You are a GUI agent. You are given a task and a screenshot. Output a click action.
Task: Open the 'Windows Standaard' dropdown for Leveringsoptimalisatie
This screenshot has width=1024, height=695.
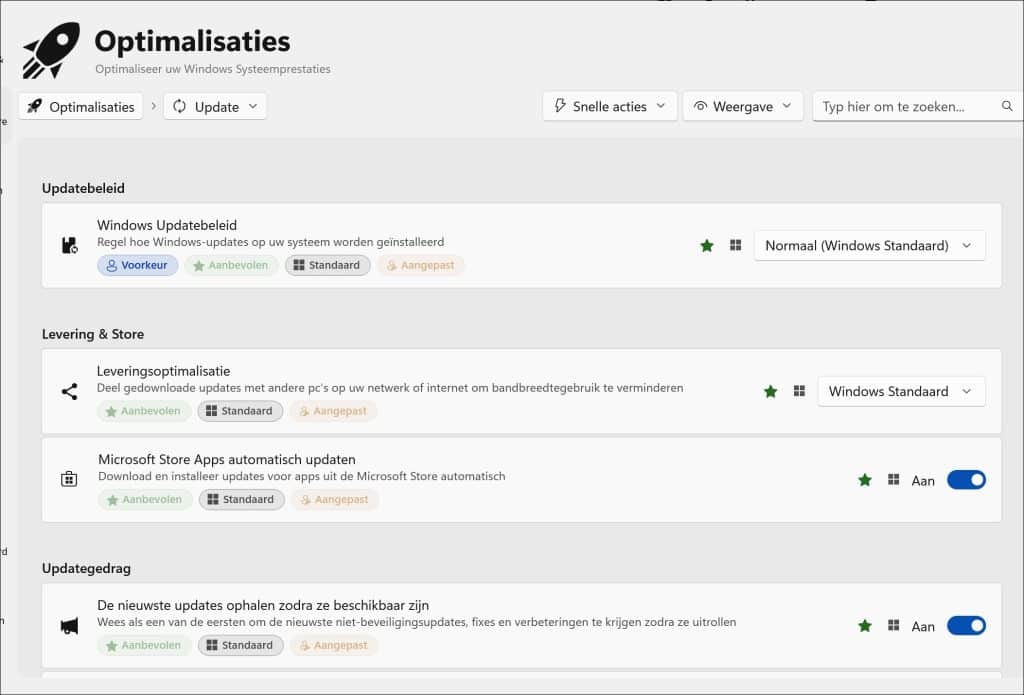click(x=901, y=391)
